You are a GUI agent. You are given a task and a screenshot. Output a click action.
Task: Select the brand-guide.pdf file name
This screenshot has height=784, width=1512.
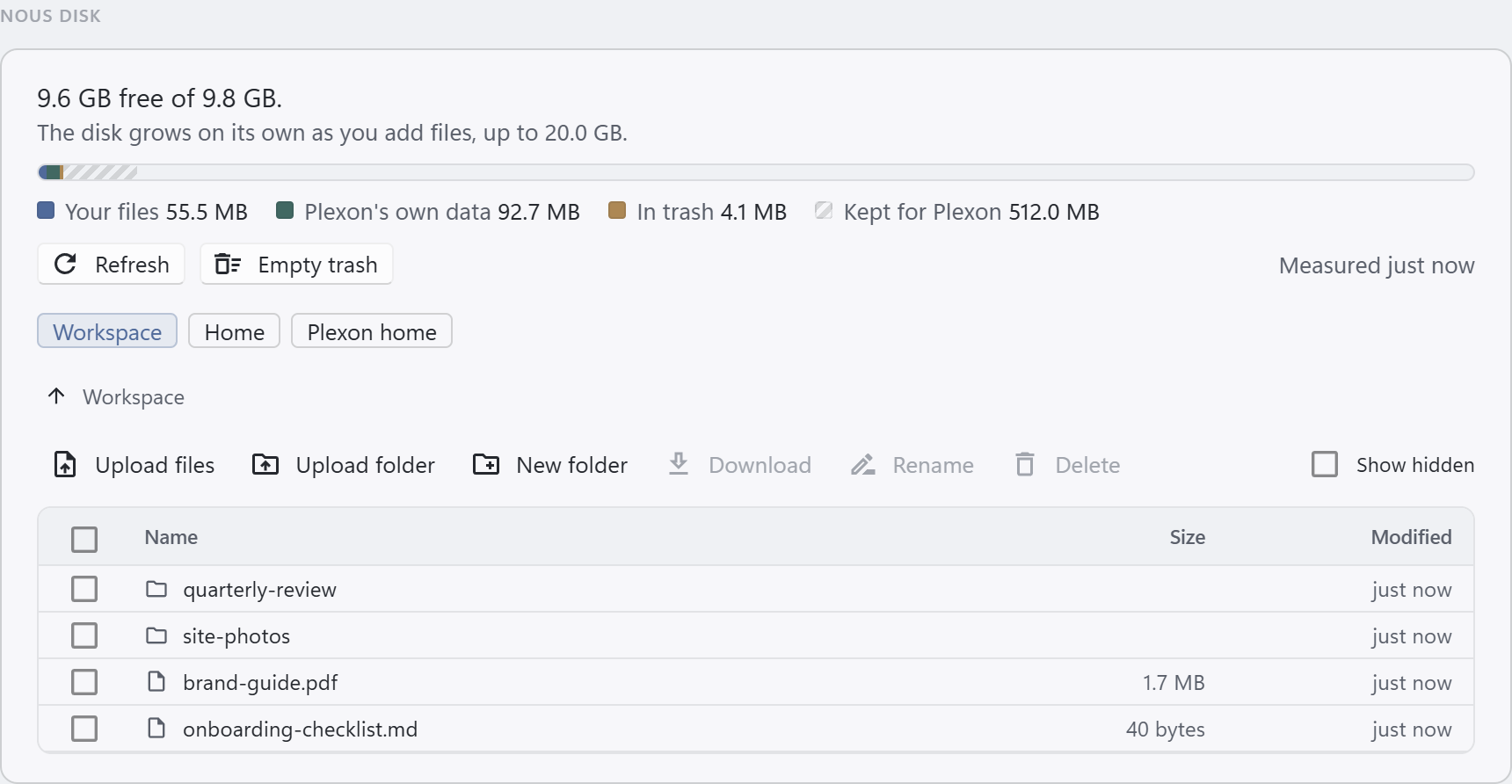[x=260, y=683]
